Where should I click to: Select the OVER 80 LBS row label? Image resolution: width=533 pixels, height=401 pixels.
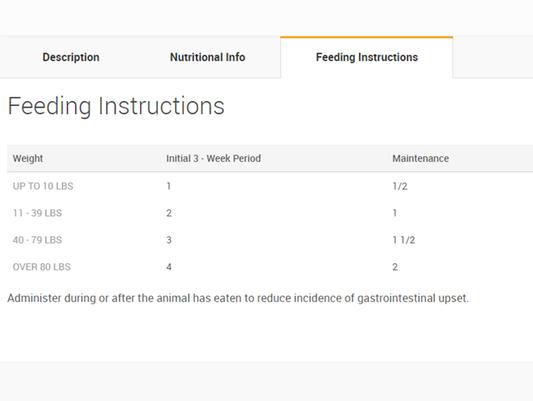pyautogui.click(x=41, y=267)
